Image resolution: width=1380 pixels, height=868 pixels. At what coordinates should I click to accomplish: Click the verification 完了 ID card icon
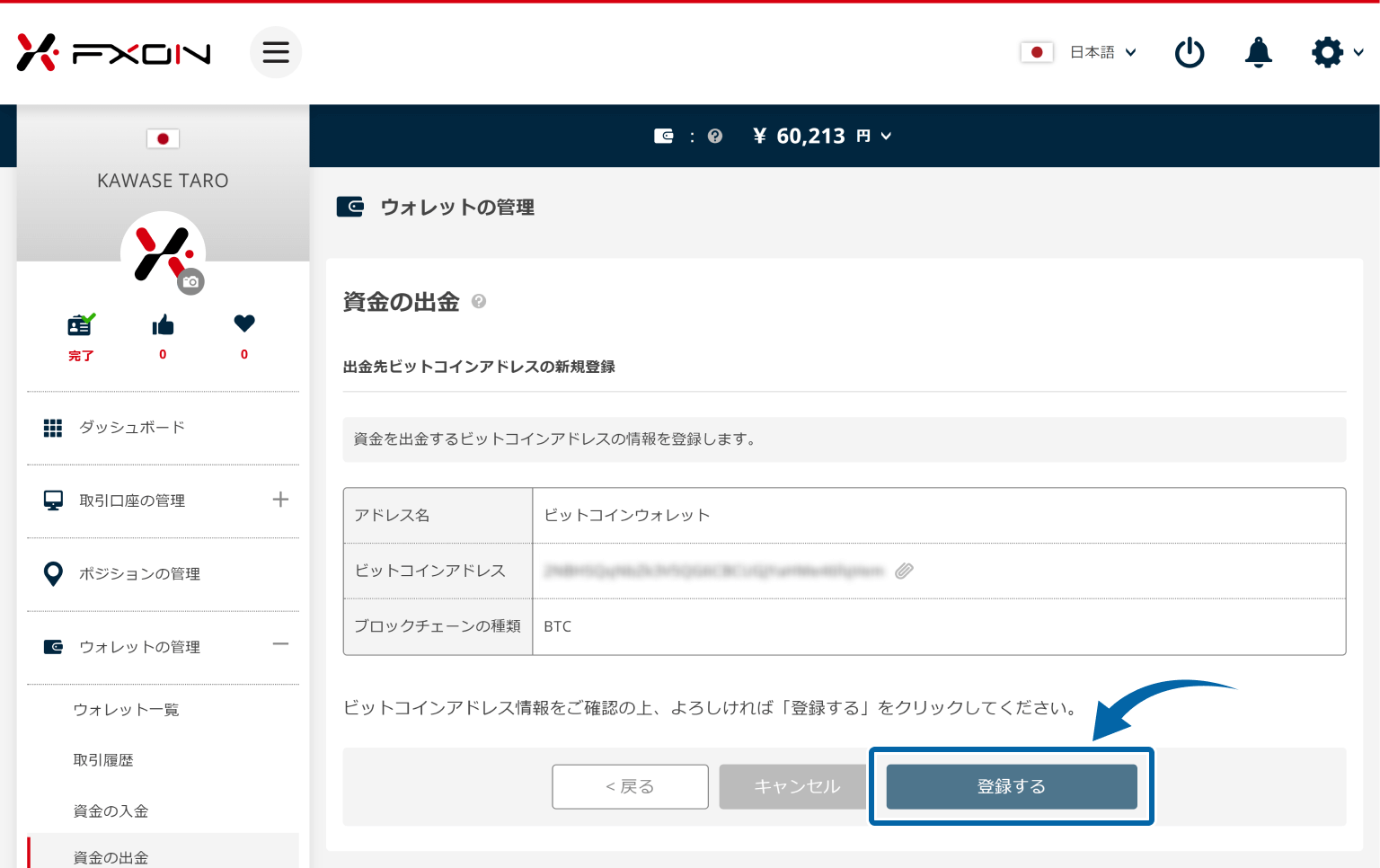pyautogui.click(x=81, y=324)
